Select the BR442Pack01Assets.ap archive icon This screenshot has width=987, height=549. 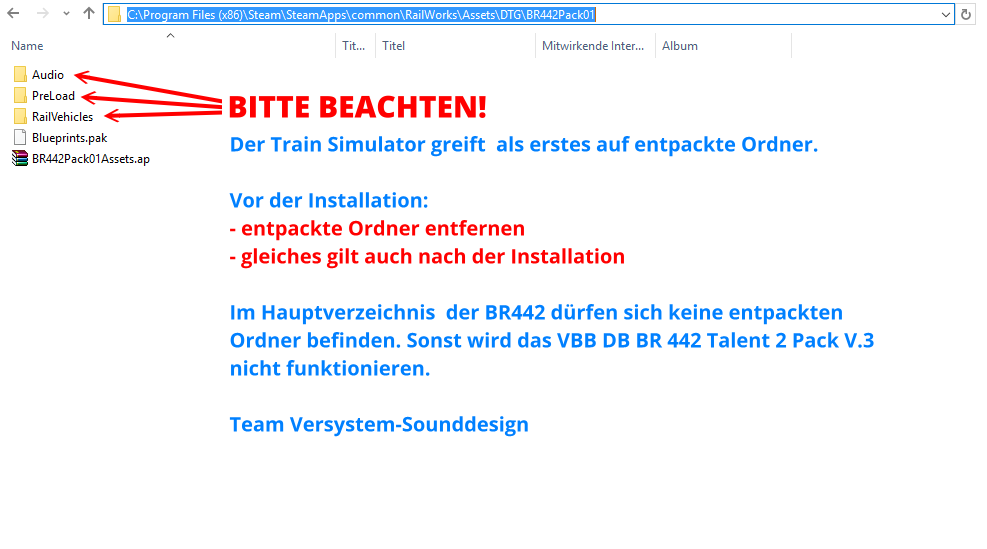click(x=20, y=159)
